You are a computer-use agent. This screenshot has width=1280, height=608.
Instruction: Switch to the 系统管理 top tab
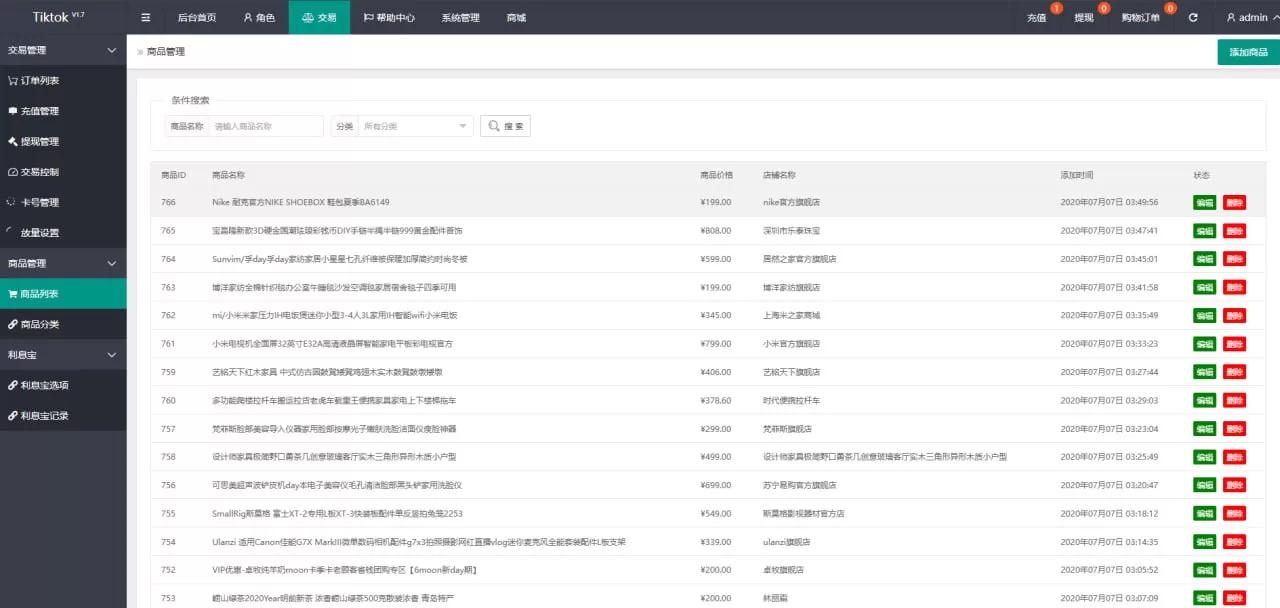(x=460, y=17)
